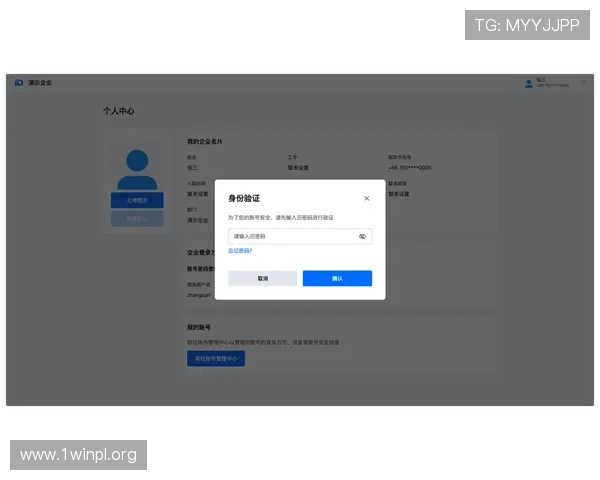Click the 上传照片 button under avatar
600x480 pixels.
[x=137, y=200]
